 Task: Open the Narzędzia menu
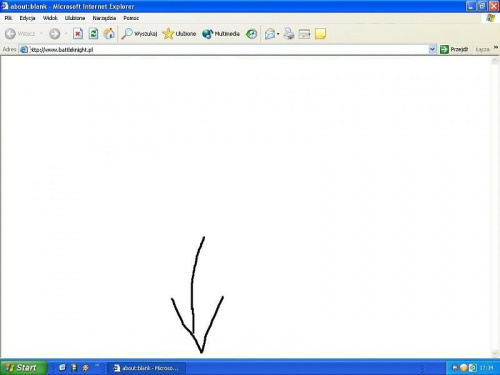[104, 18]
